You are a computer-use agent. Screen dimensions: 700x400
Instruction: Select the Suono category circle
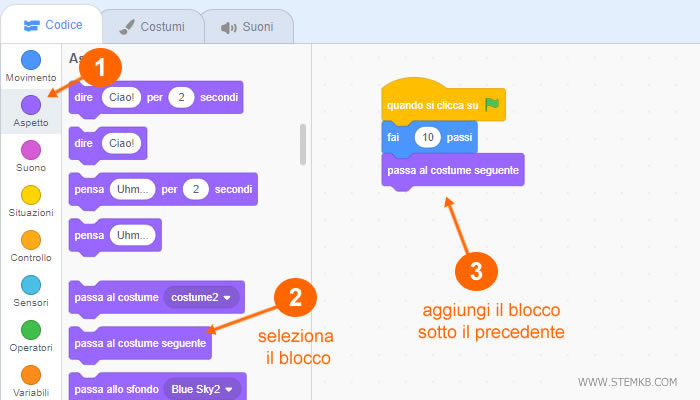coord(31,150)
